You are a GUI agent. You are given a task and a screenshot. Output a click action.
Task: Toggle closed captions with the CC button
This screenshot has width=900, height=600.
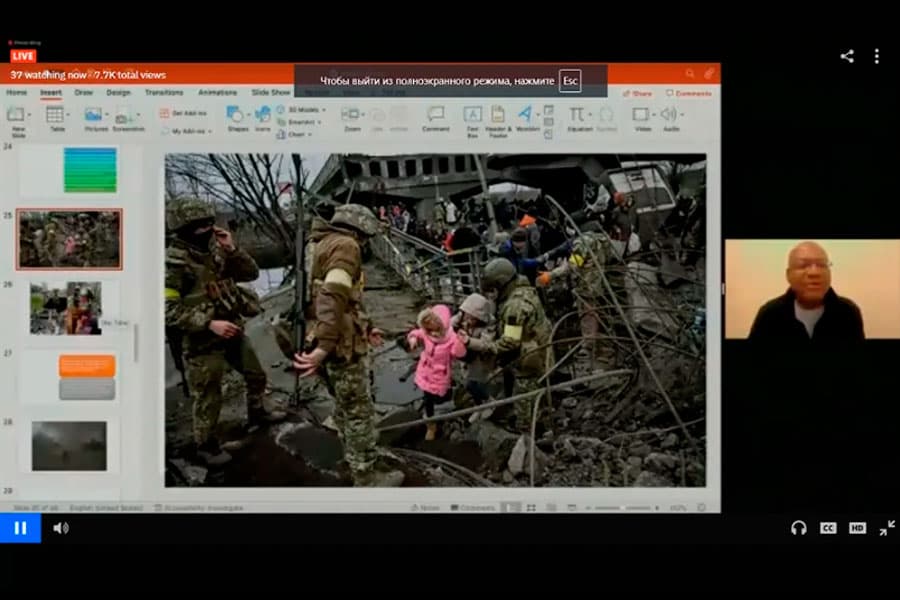(828, 528)
